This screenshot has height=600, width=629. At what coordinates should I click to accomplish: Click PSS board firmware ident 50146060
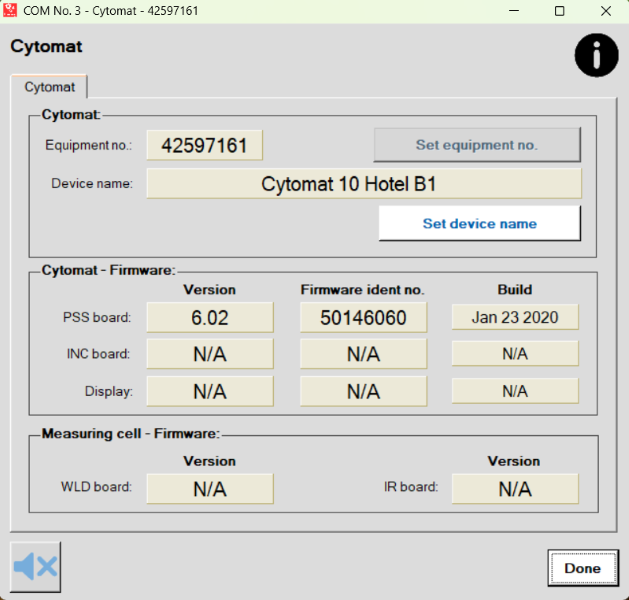363,318
